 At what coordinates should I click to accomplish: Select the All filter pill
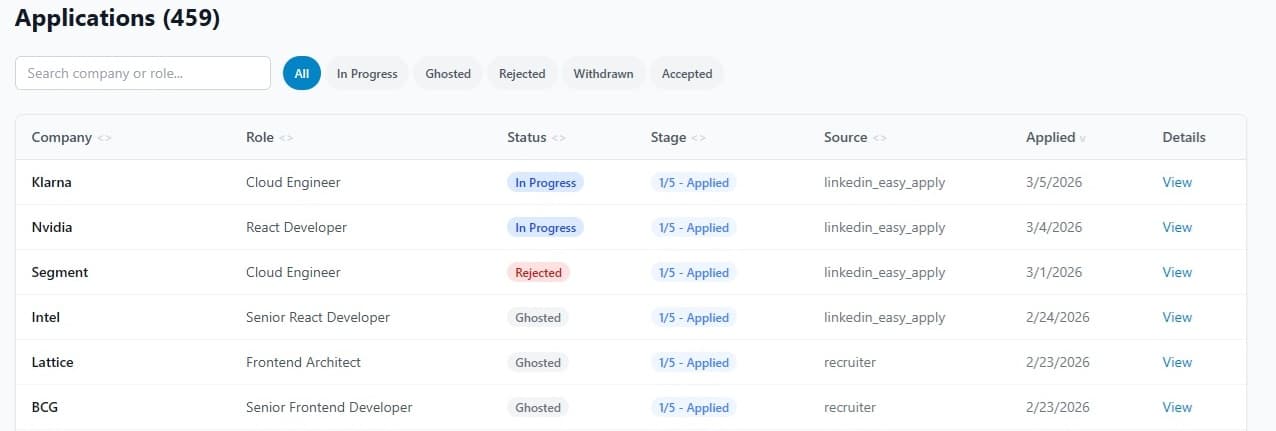[x=302, y=73]
